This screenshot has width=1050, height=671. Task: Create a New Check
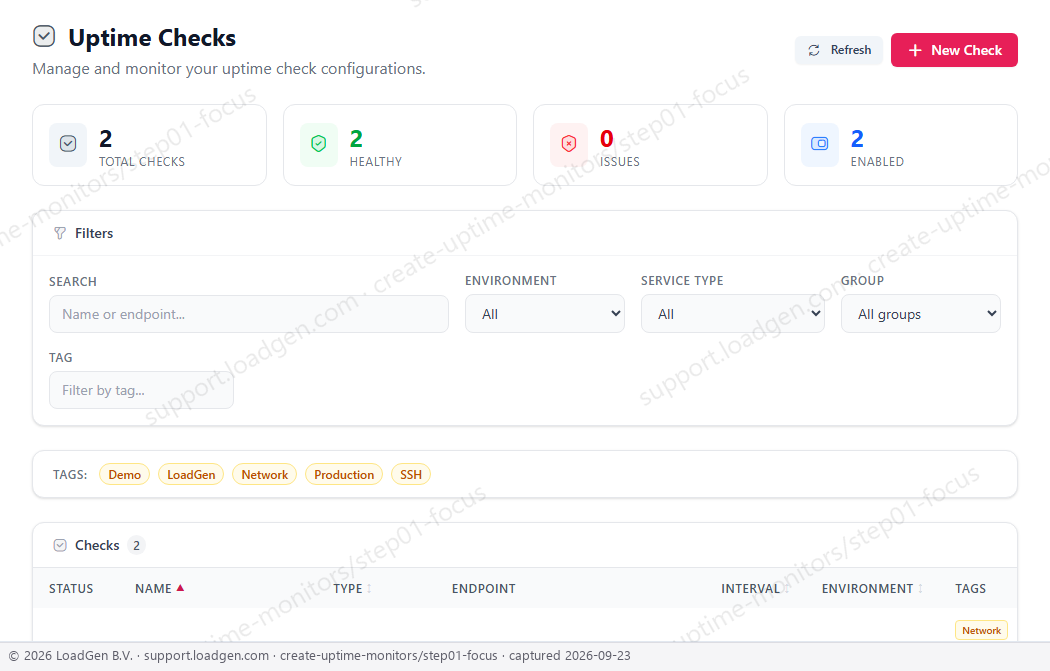pyautogui.click(x=954, y=50)
